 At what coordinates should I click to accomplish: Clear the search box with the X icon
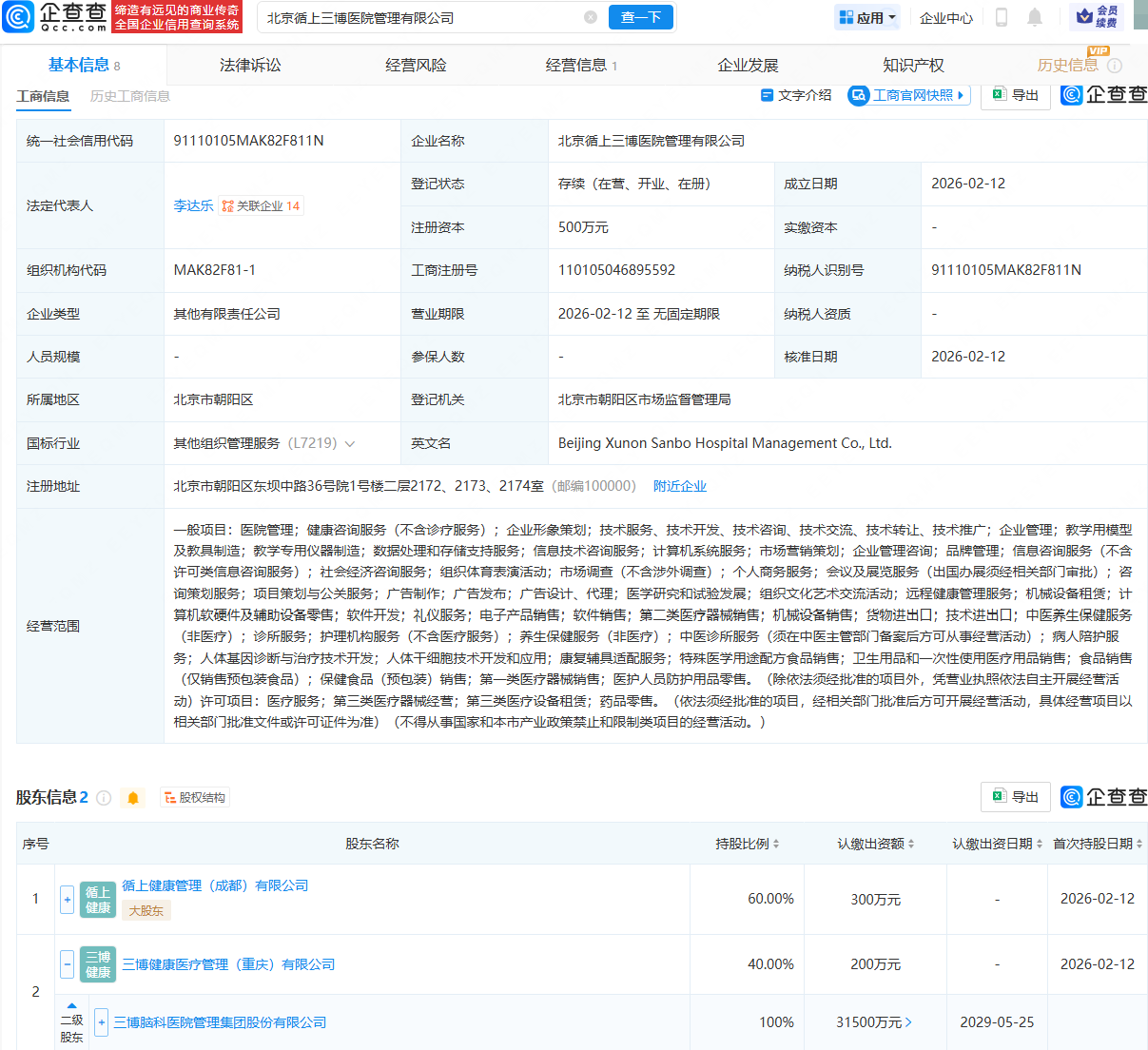pyautogui.click(x=592, y=17)
